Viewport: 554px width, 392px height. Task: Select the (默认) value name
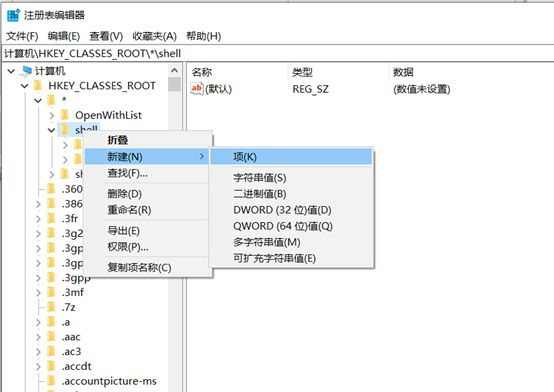coord(218,89)
